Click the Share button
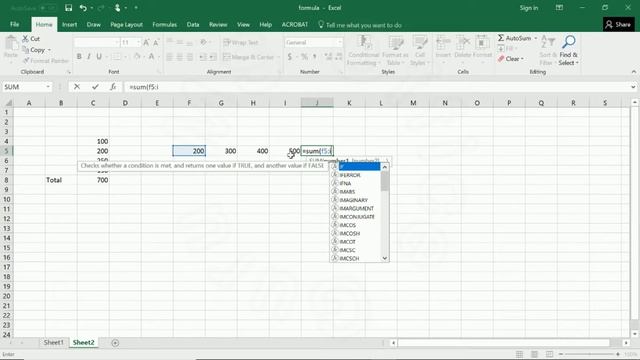Image resolution: width=640 pixels, height=360 pixels. click(x=618, y=24)
